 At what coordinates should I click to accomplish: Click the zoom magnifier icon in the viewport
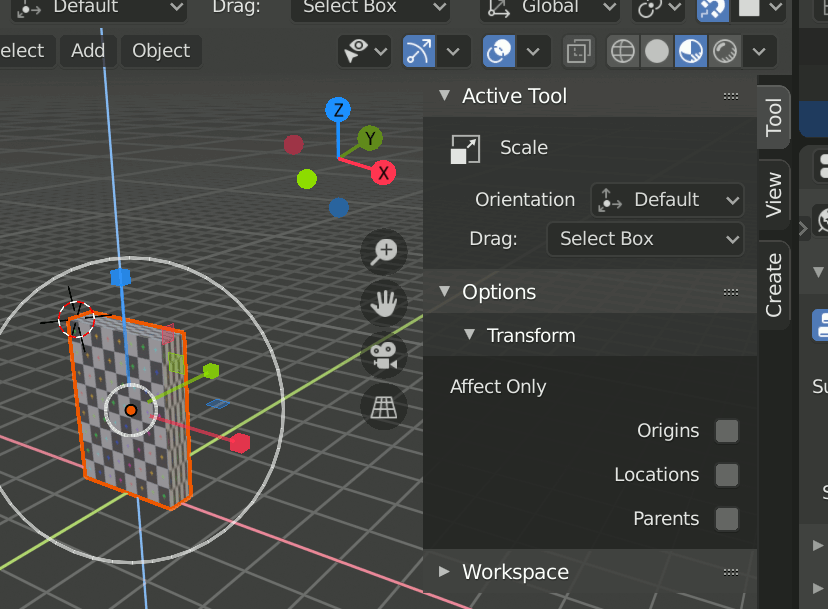(x=384, y=252)
